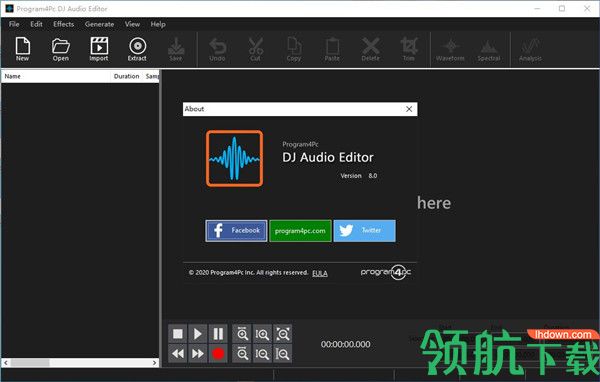Open the Edit menu

[x=36, y=24]
